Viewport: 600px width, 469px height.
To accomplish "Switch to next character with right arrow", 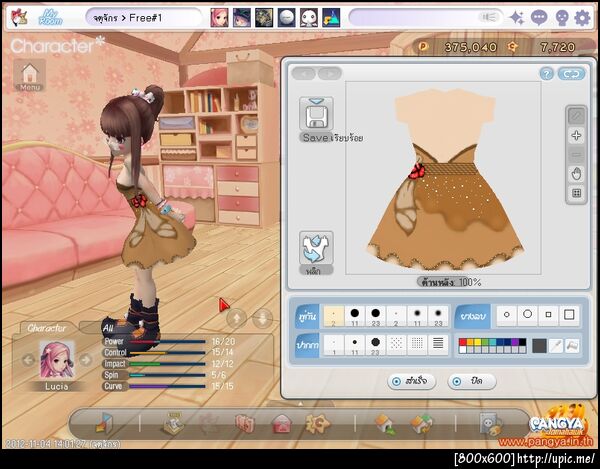I will click(x=86, y=360).
